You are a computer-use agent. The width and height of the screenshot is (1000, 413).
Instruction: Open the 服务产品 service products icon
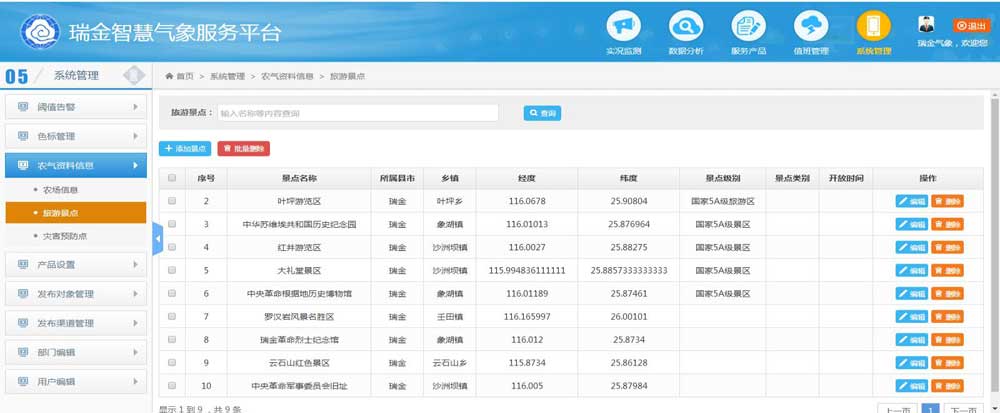[748, 26]
